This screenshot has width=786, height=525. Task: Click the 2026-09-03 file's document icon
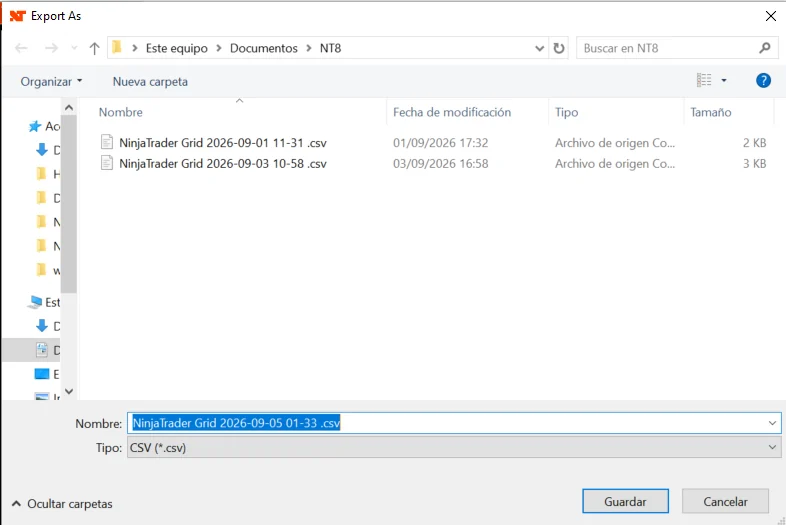pyautogui.click(x=107, y=163)
